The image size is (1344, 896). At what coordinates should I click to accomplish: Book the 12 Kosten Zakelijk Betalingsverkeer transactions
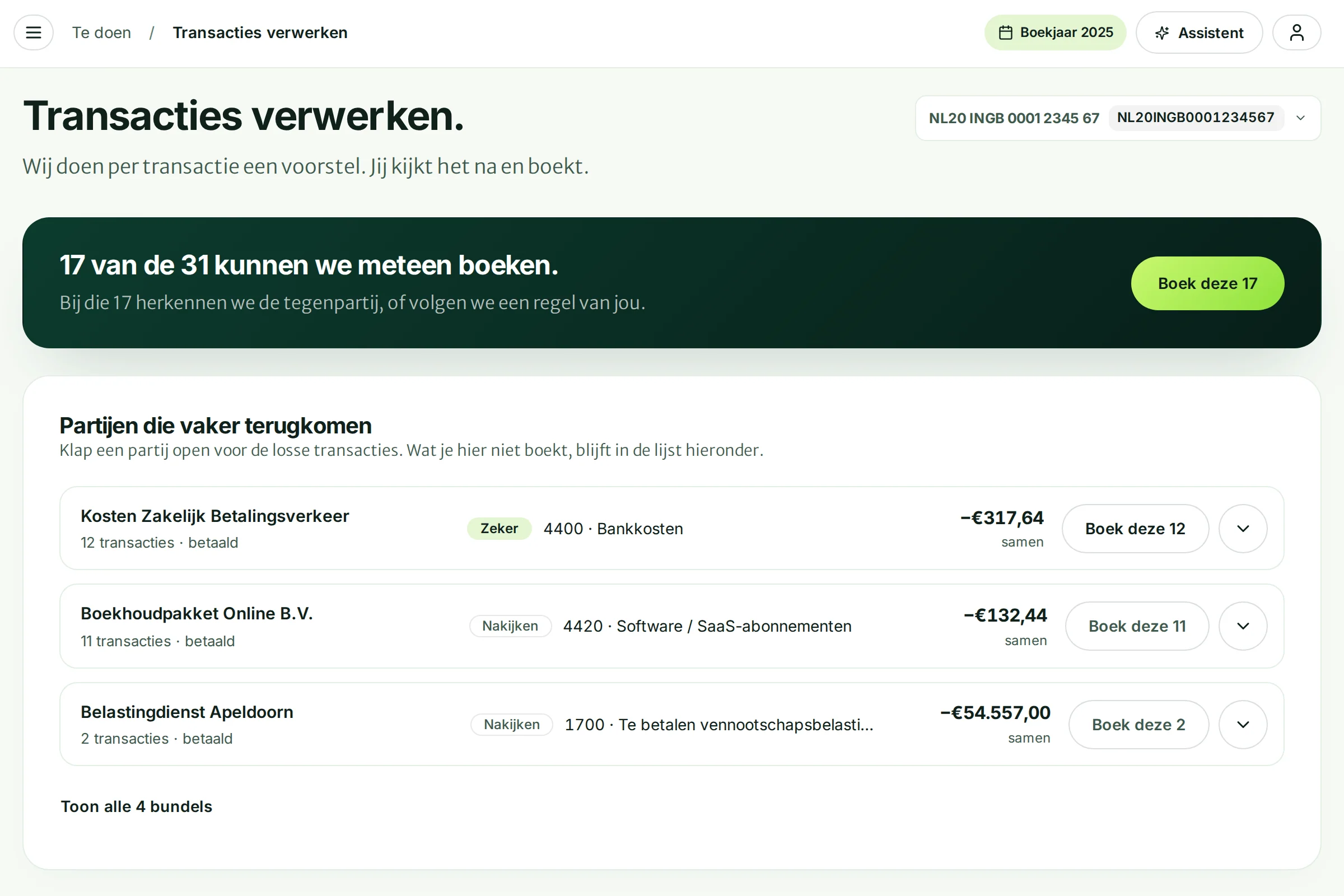(x=1135, y=529)
